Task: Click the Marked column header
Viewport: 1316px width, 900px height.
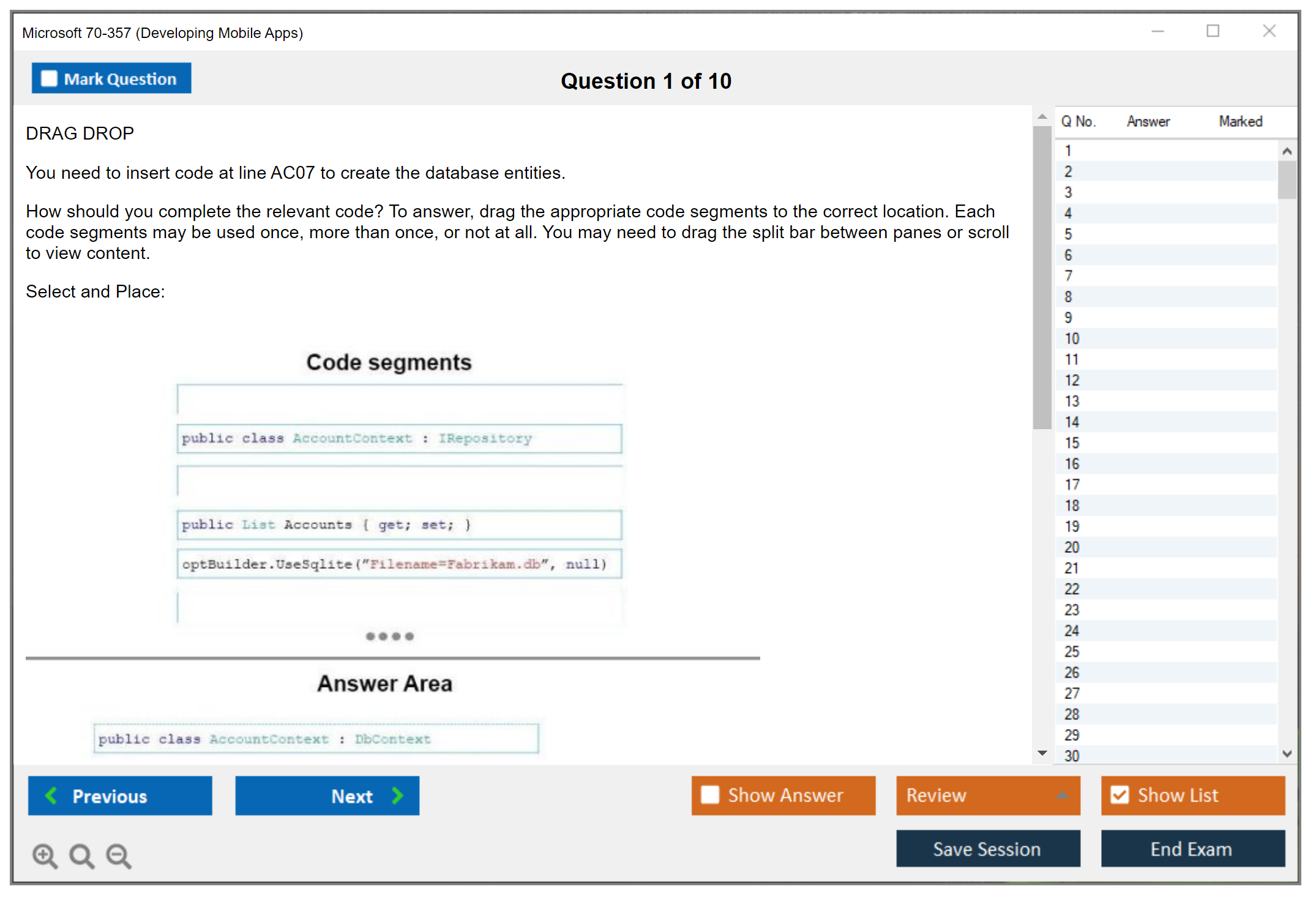Action: click(1240, 121)
